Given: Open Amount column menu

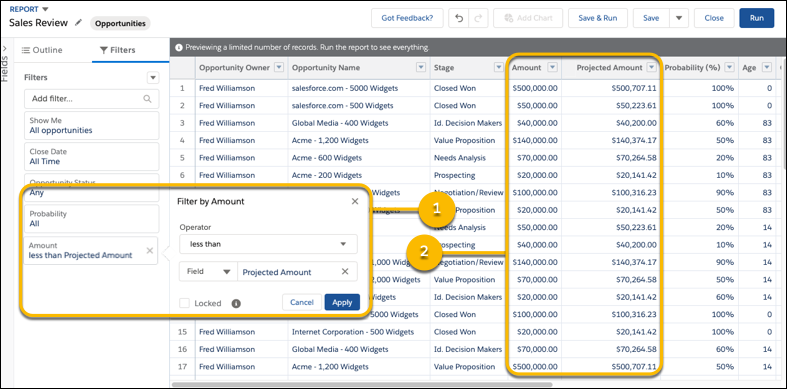Looking at the screenshot, I should pos(552,67).
